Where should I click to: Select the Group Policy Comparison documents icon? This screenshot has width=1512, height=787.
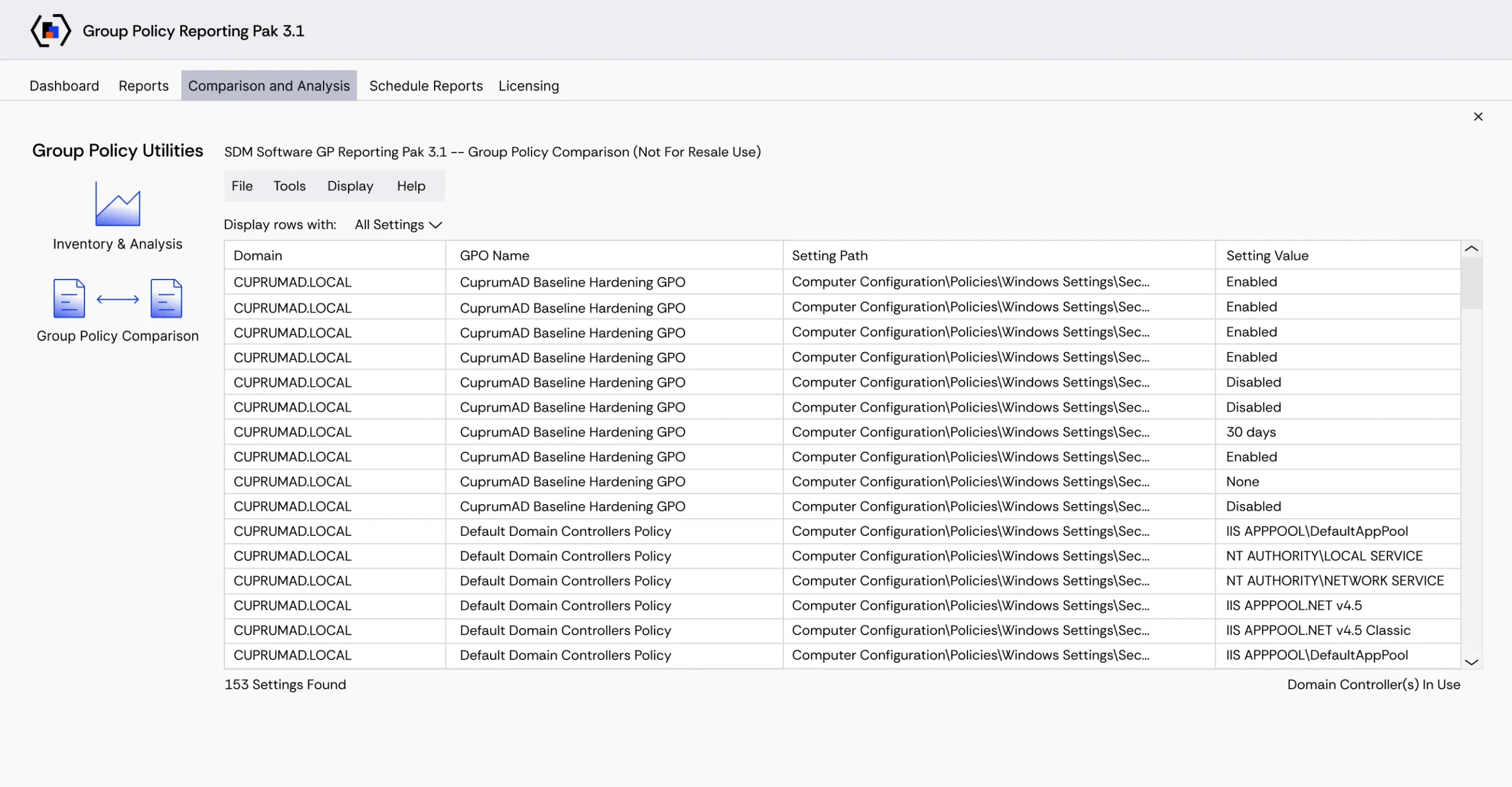(x=118, y=298)
